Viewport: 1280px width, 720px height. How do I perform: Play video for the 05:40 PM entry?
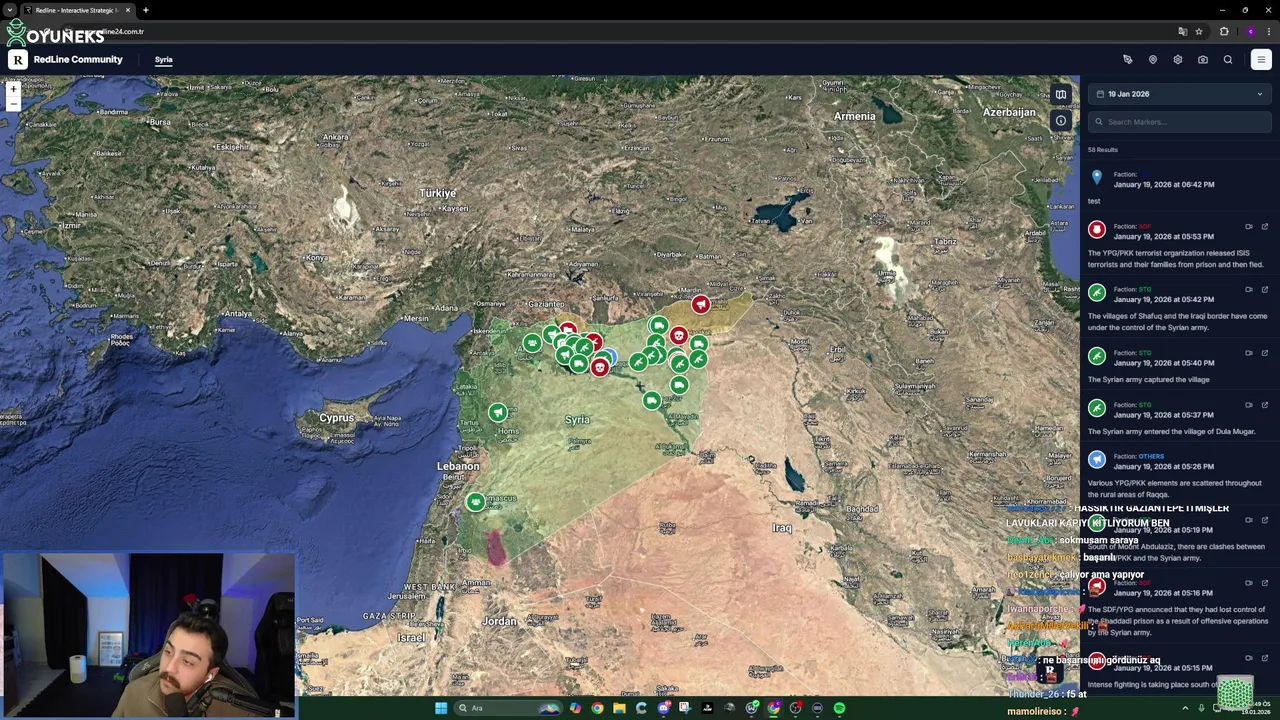1249,353
